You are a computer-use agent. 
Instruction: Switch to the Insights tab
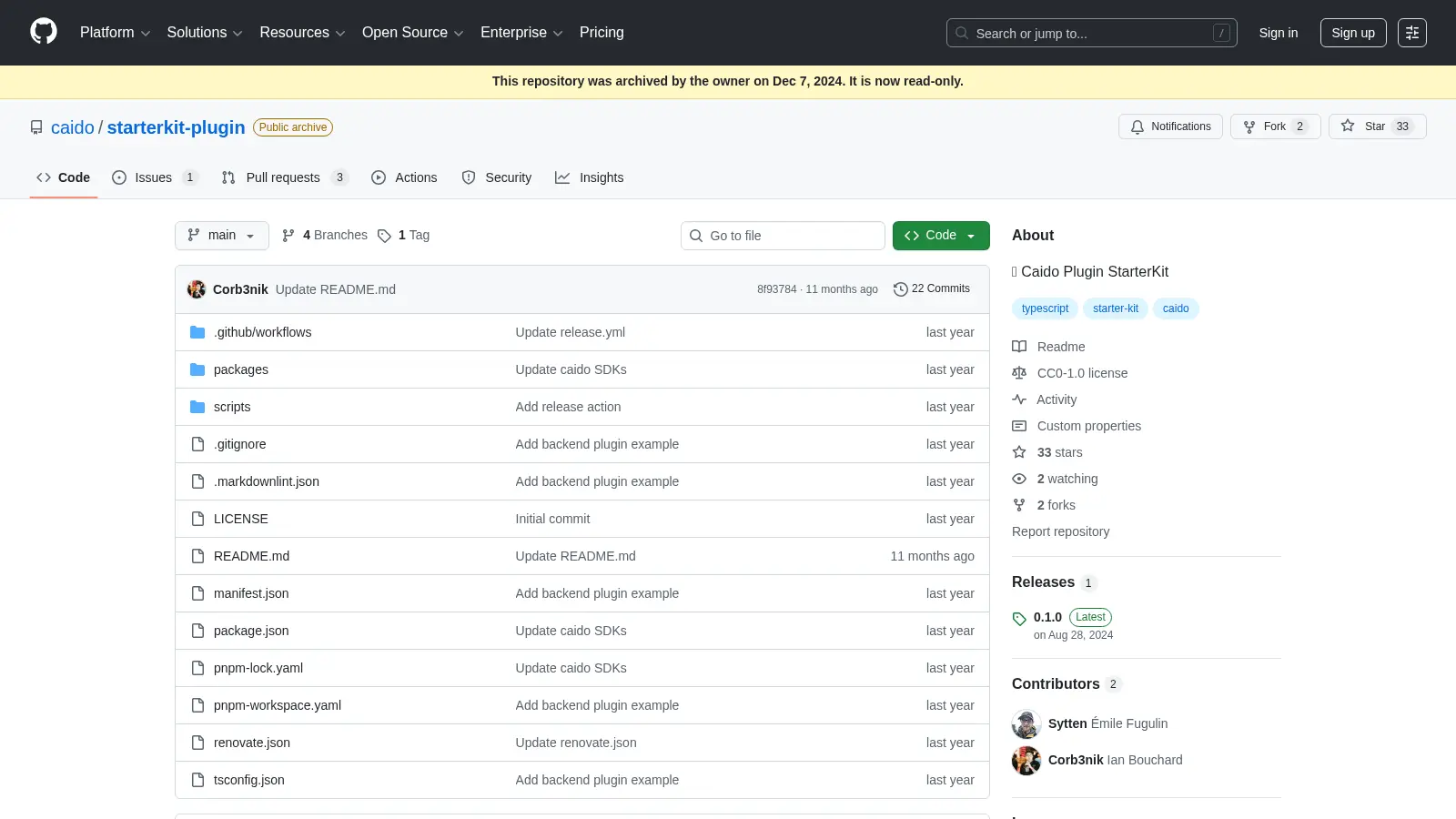(x=590, y=177)
